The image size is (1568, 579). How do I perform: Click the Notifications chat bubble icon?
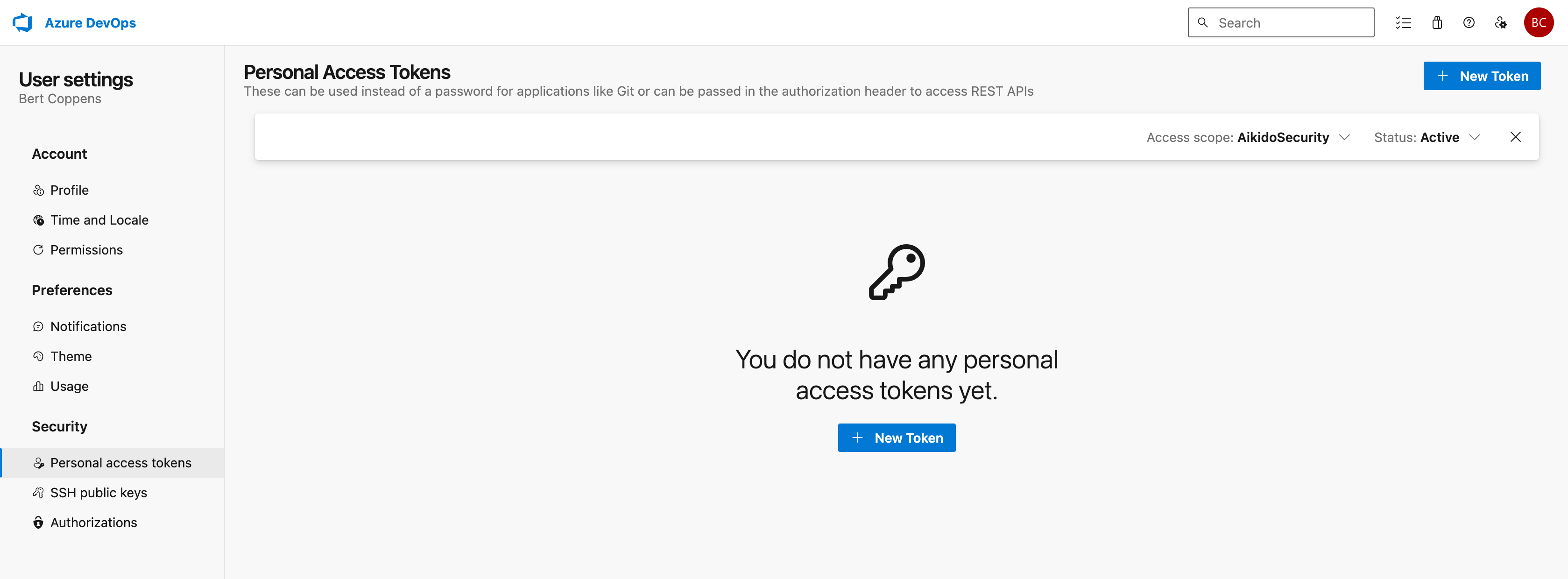[x=38, y=327]
